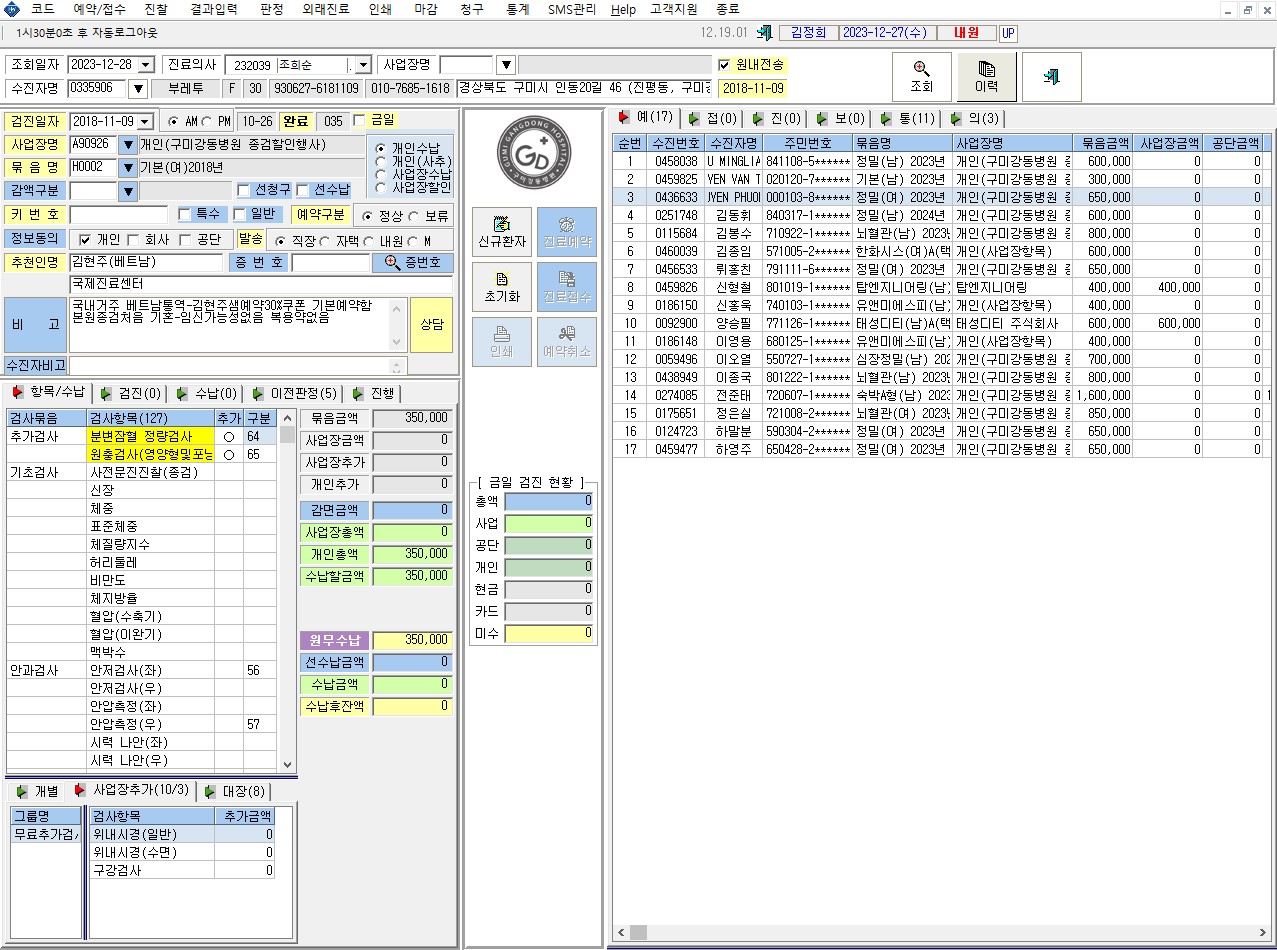The width and height of the screenshot is (1277, 950).
Task: Click the 증번호 search button
Action: pos(412,263)
